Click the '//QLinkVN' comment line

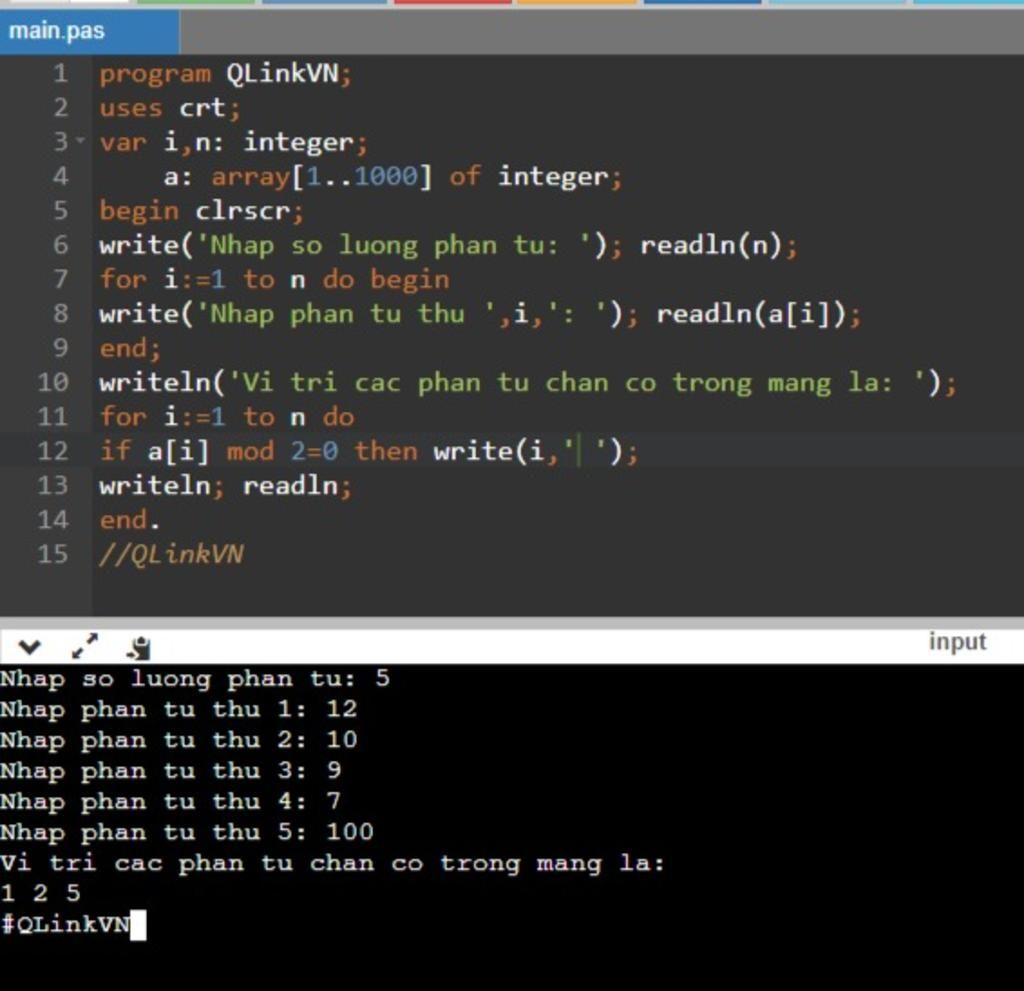(x=171, y=555)
